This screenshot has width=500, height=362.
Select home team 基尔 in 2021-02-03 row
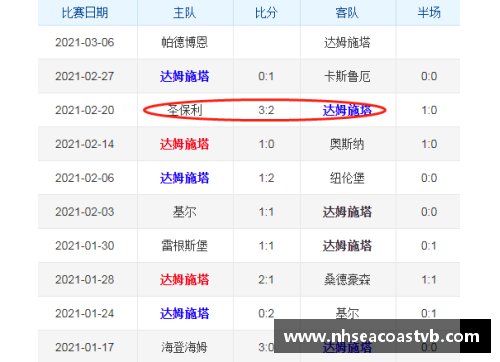[x=184, y=212]
